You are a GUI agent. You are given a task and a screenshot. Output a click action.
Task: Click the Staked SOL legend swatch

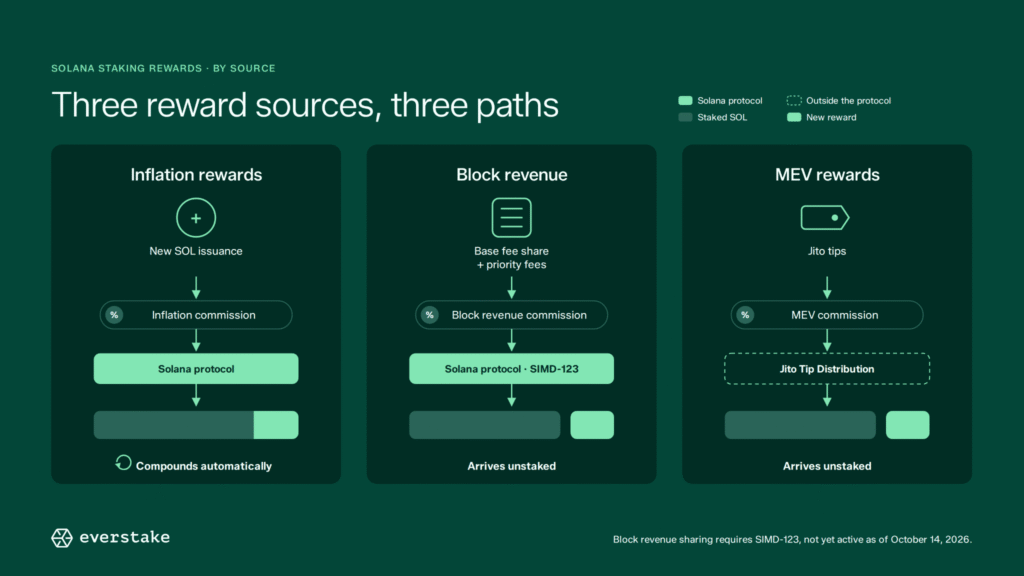685,118
